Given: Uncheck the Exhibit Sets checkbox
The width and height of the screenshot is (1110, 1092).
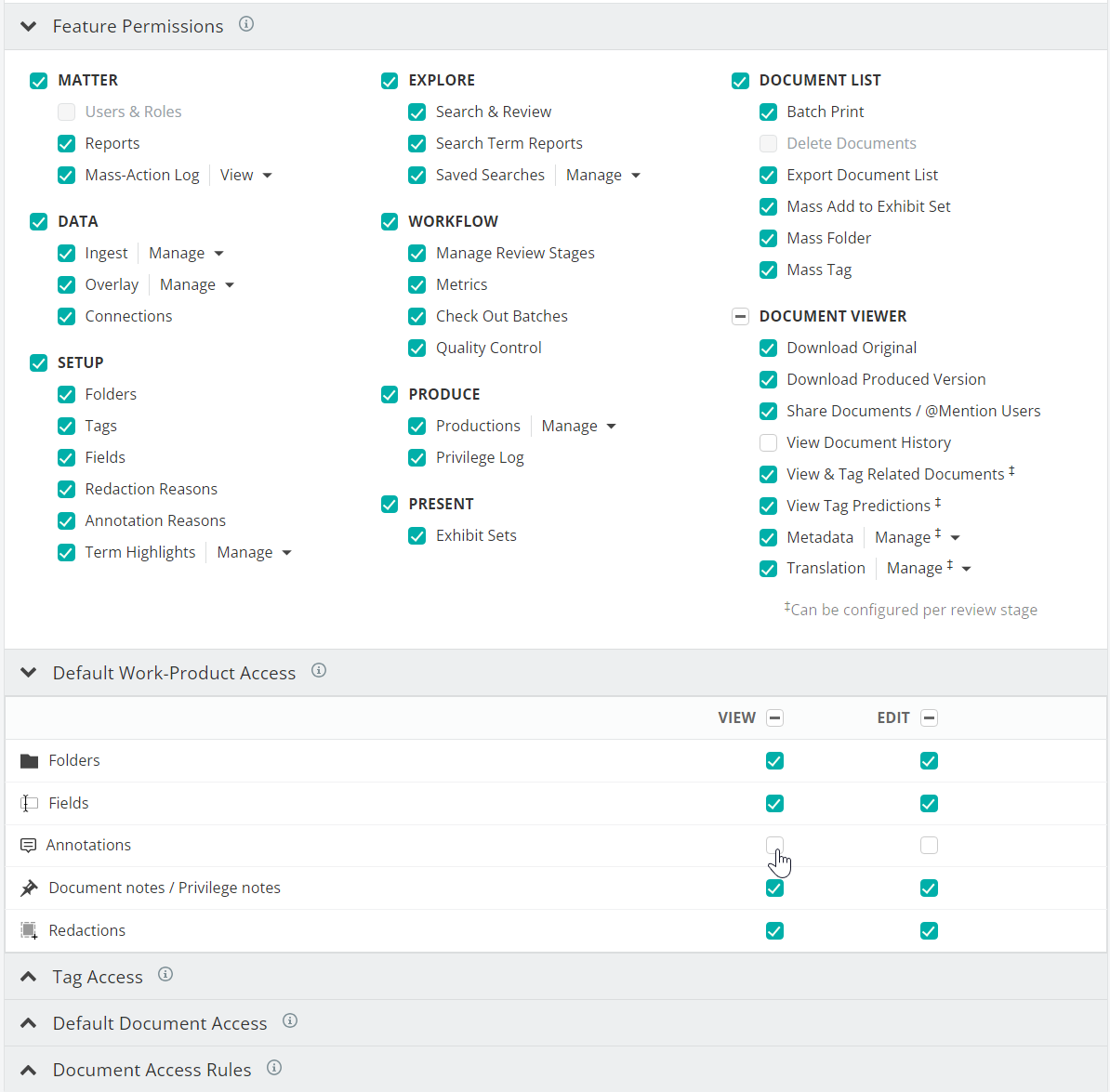Looking at the screenshot, I should point(417,535).
